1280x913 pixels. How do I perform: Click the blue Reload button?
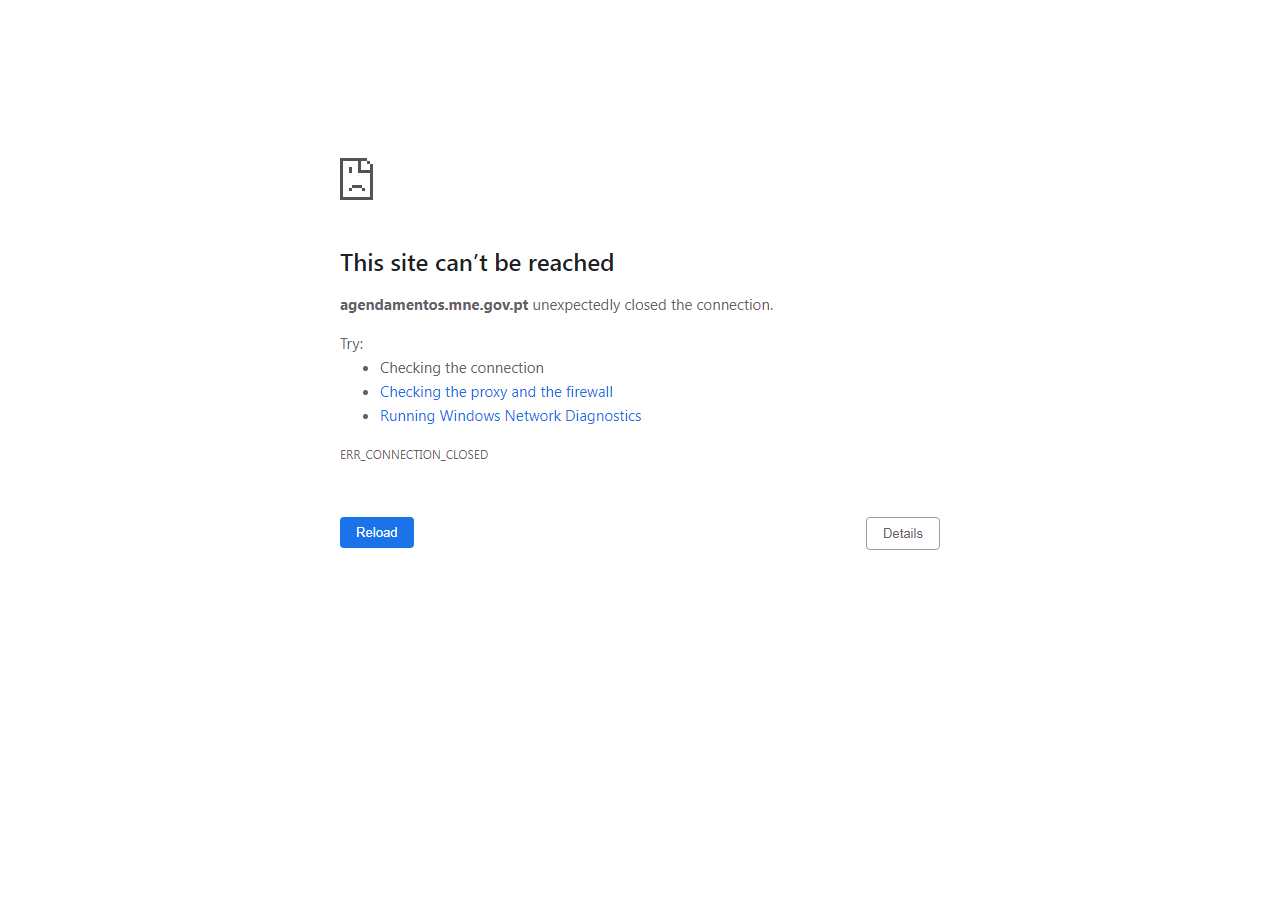377,532
